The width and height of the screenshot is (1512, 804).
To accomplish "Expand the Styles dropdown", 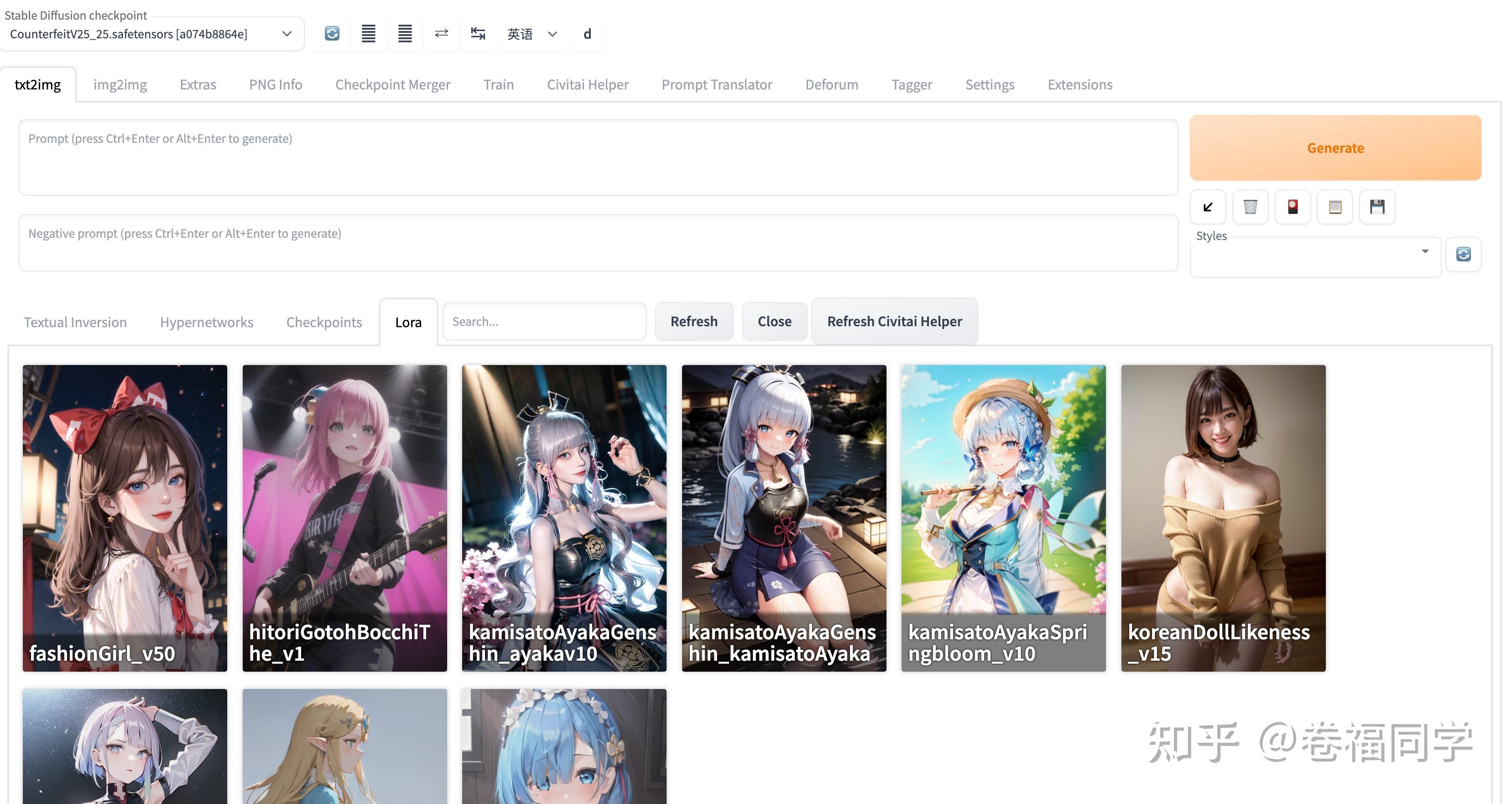I will [x=1424, y=252].
